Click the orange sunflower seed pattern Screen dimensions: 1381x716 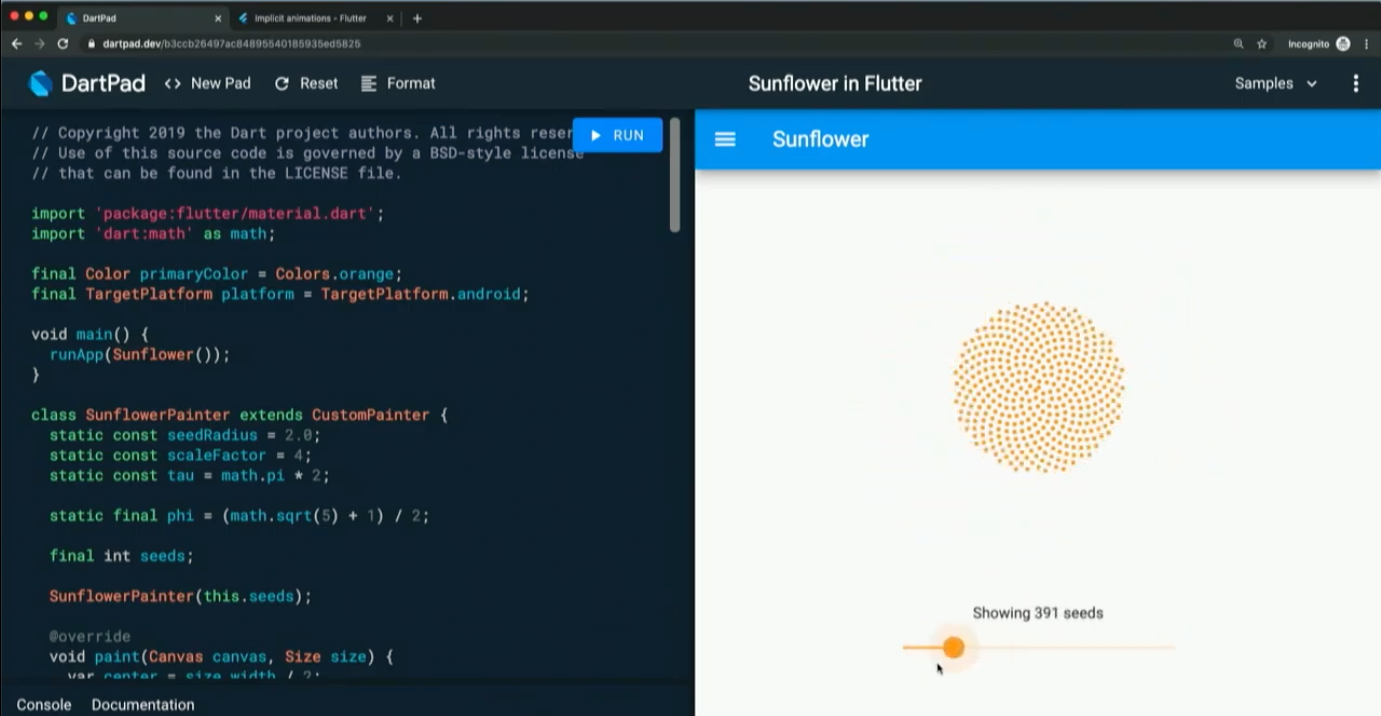point(1038,387)
